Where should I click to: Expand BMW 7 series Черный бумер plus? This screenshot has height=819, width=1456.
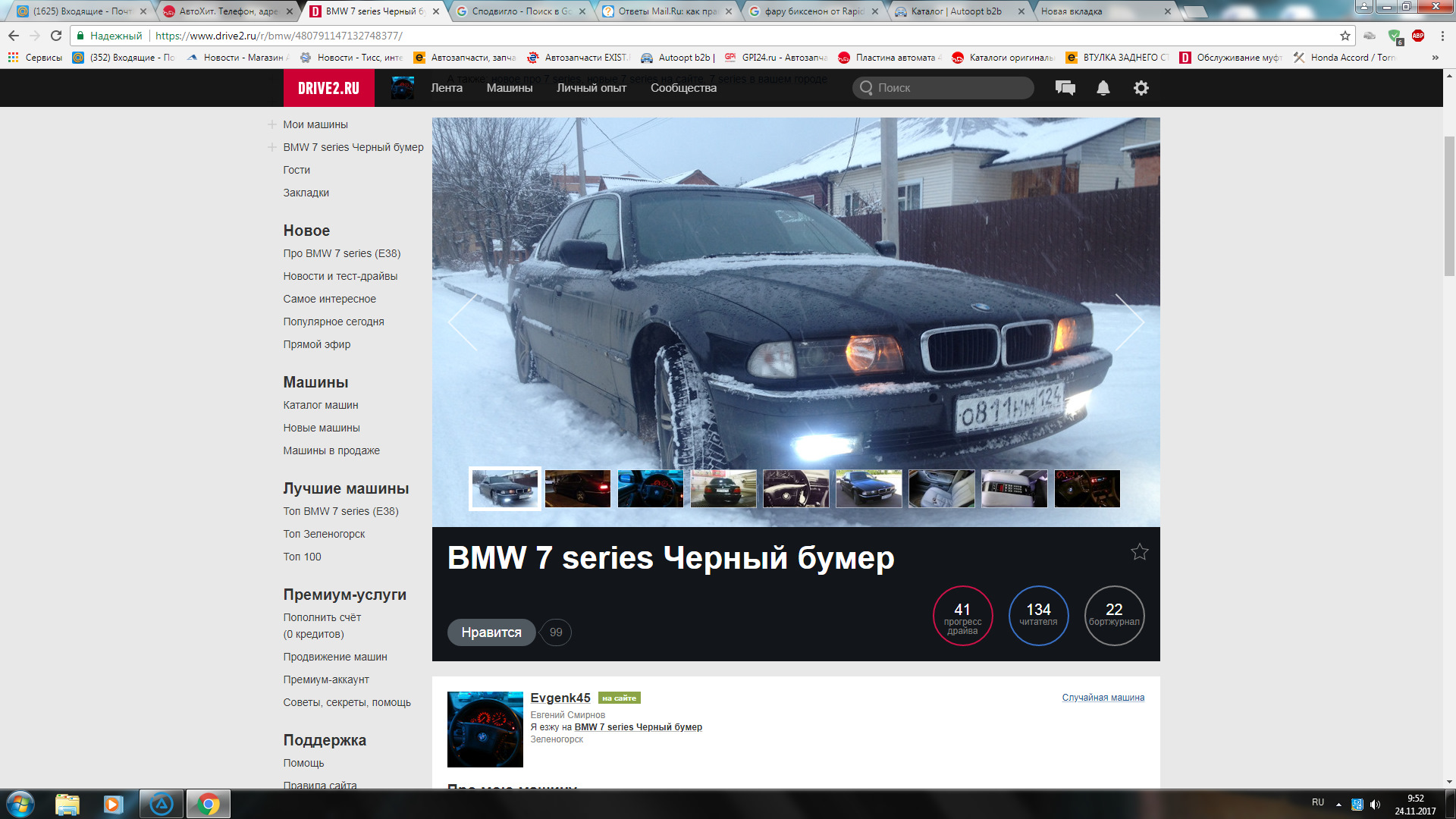coord(271,147)
